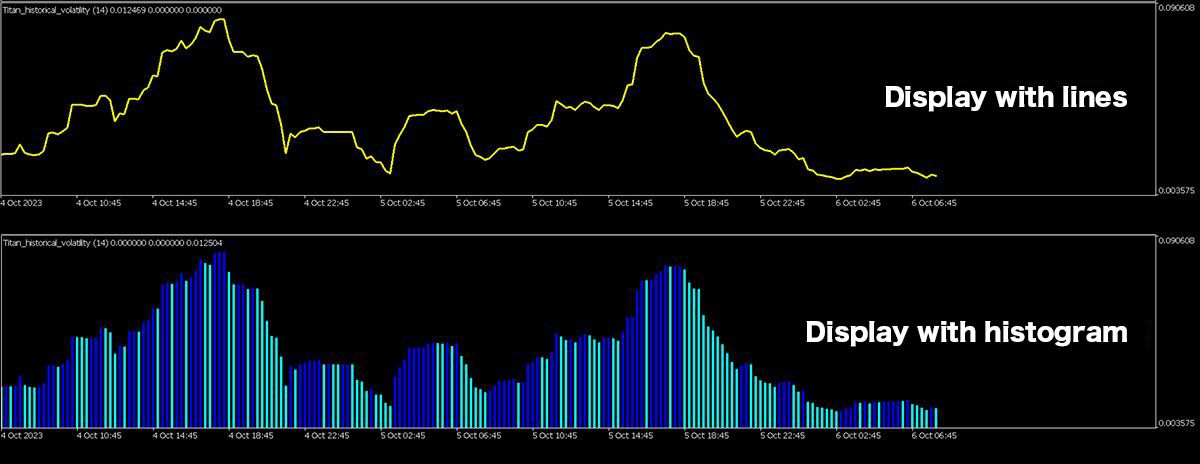The image size is (1200, 464).
Task: Click '5 Oct 10:45' on the histogram's time axis
Action: click(555, 436)
